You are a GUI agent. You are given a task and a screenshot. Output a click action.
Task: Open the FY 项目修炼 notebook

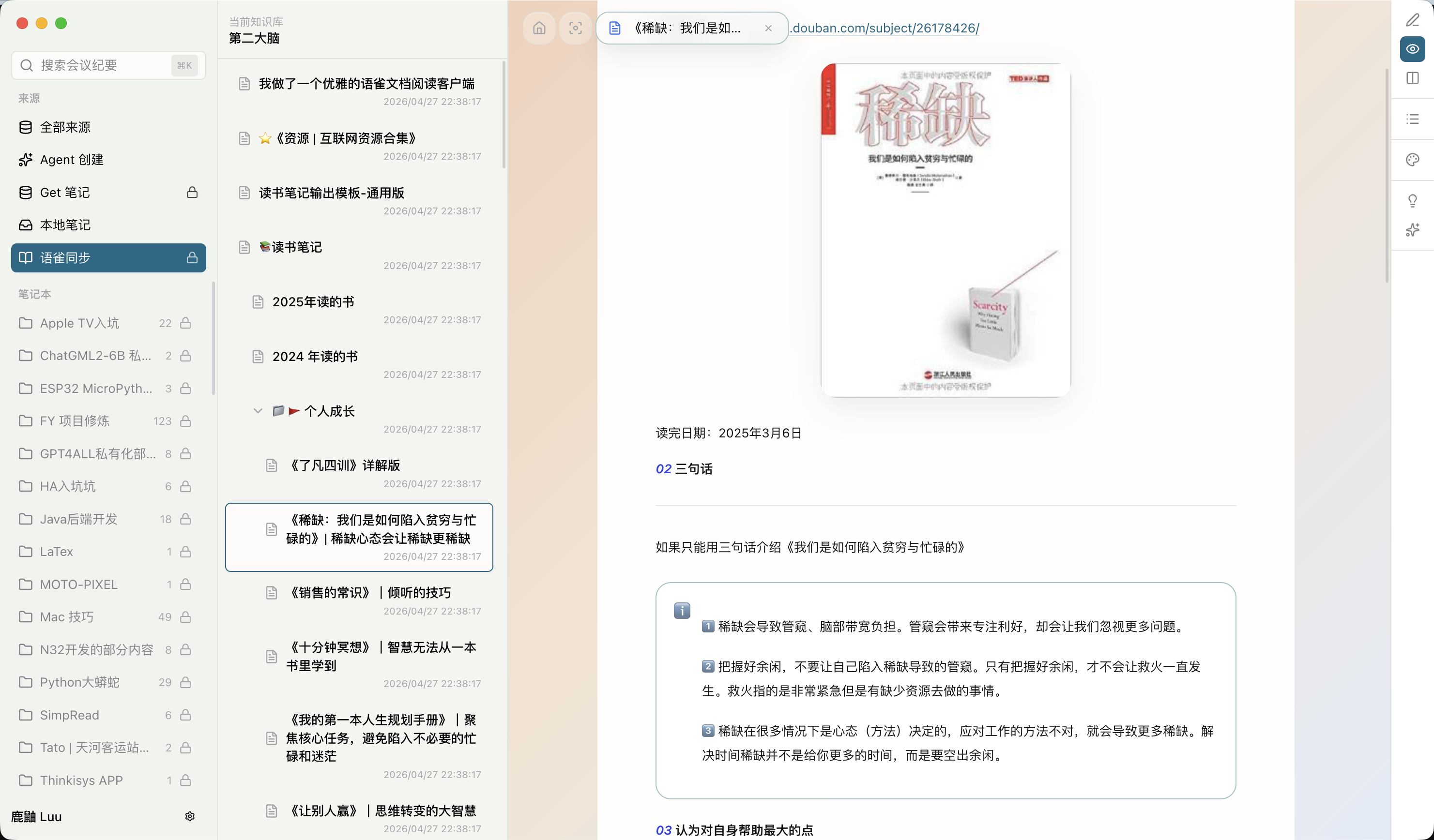pos(105,421)
